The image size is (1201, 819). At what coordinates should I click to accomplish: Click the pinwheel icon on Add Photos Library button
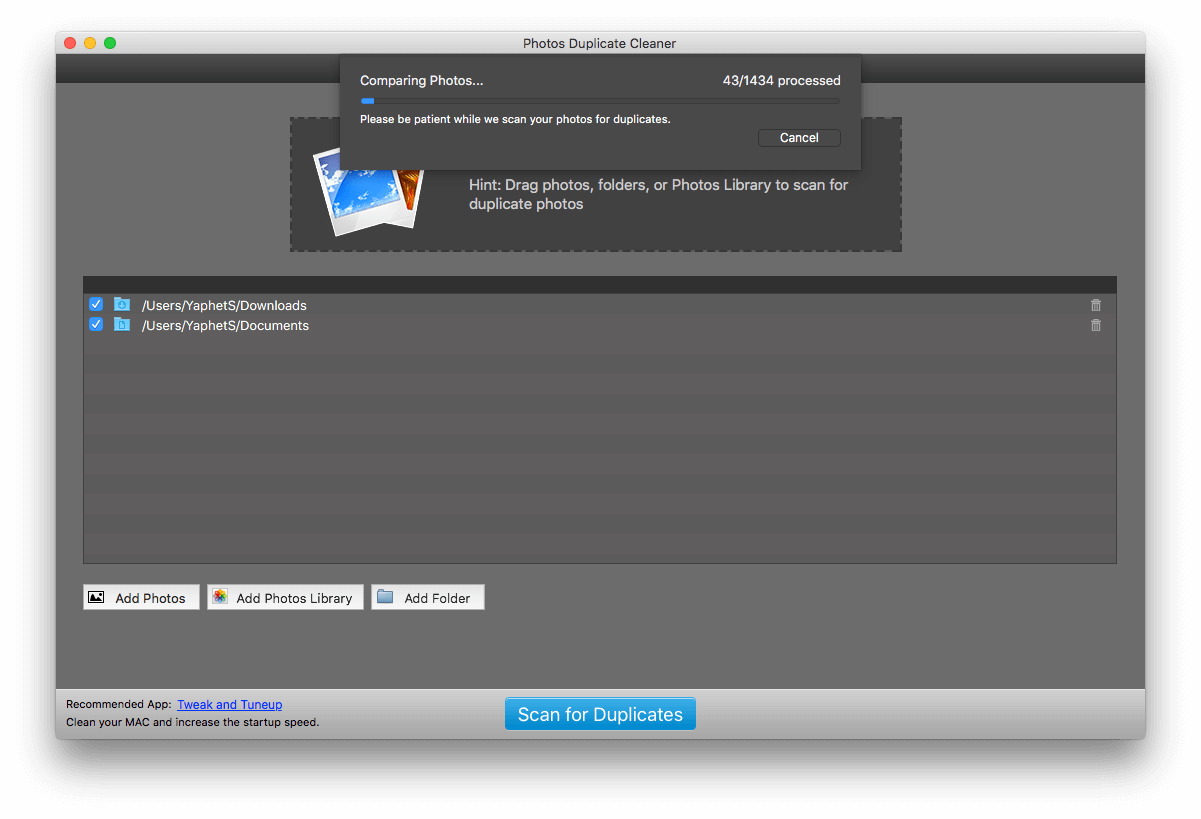pyautogui.click(x=219, y=597)
